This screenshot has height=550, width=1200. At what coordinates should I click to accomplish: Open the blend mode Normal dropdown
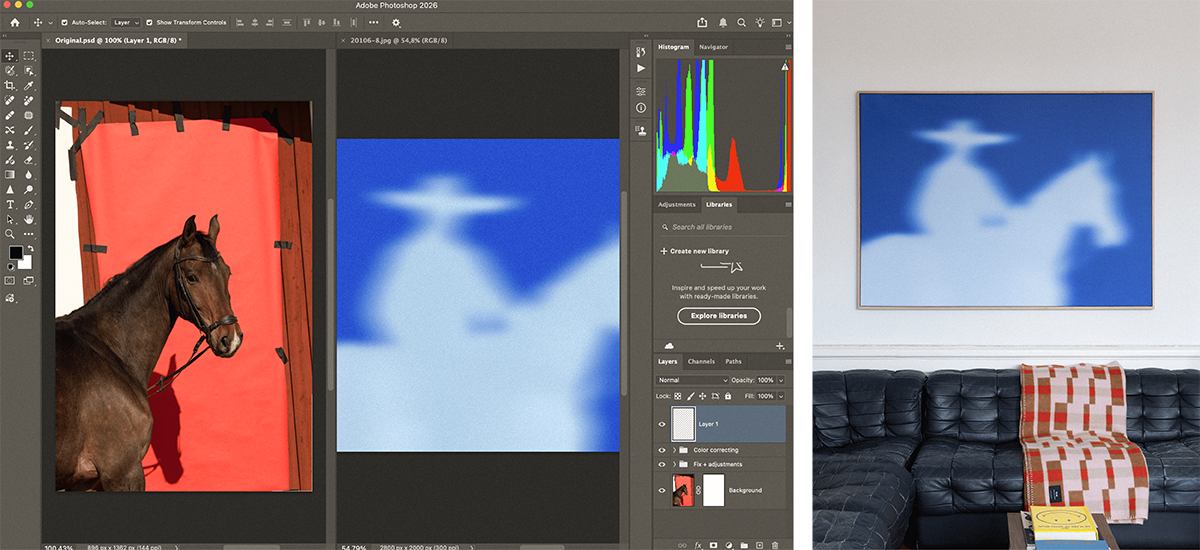692,380
